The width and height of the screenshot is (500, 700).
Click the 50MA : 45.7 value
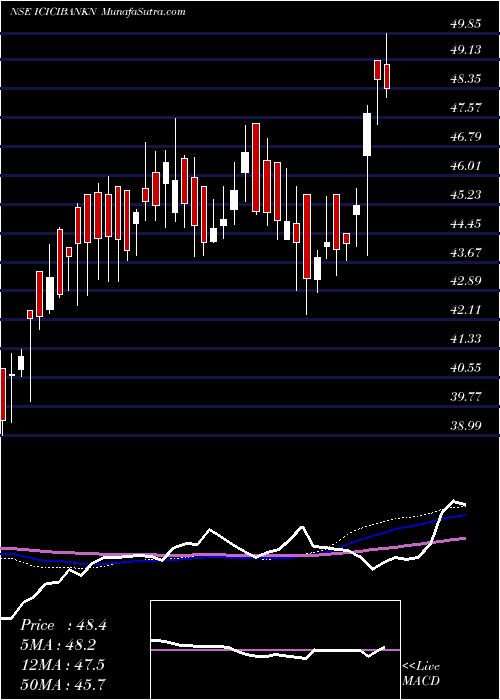coord(63,684)
